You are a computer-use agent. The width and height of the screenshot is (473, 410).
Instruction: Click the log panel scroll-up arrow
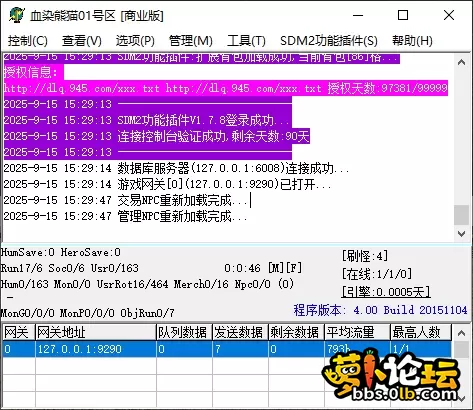coord(462,62)
